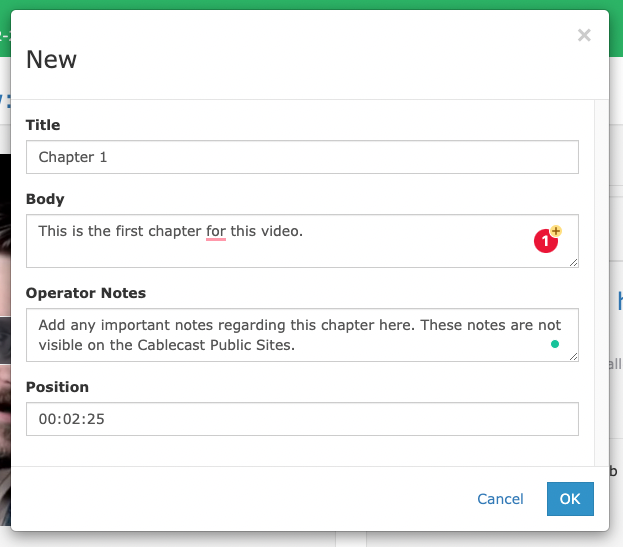Click the Operator Notes label
623x547 pixels.
click(x=86, y=293)
